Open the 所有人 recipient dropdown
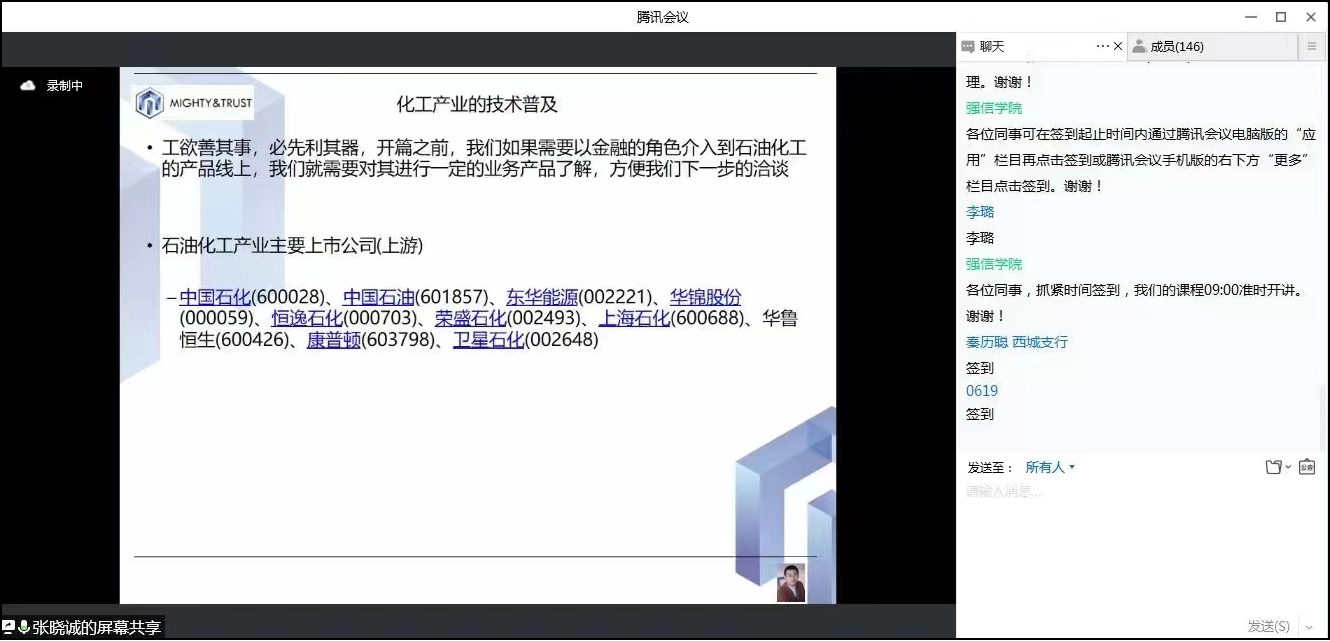1330x641 pixels. pos(1050,467)
